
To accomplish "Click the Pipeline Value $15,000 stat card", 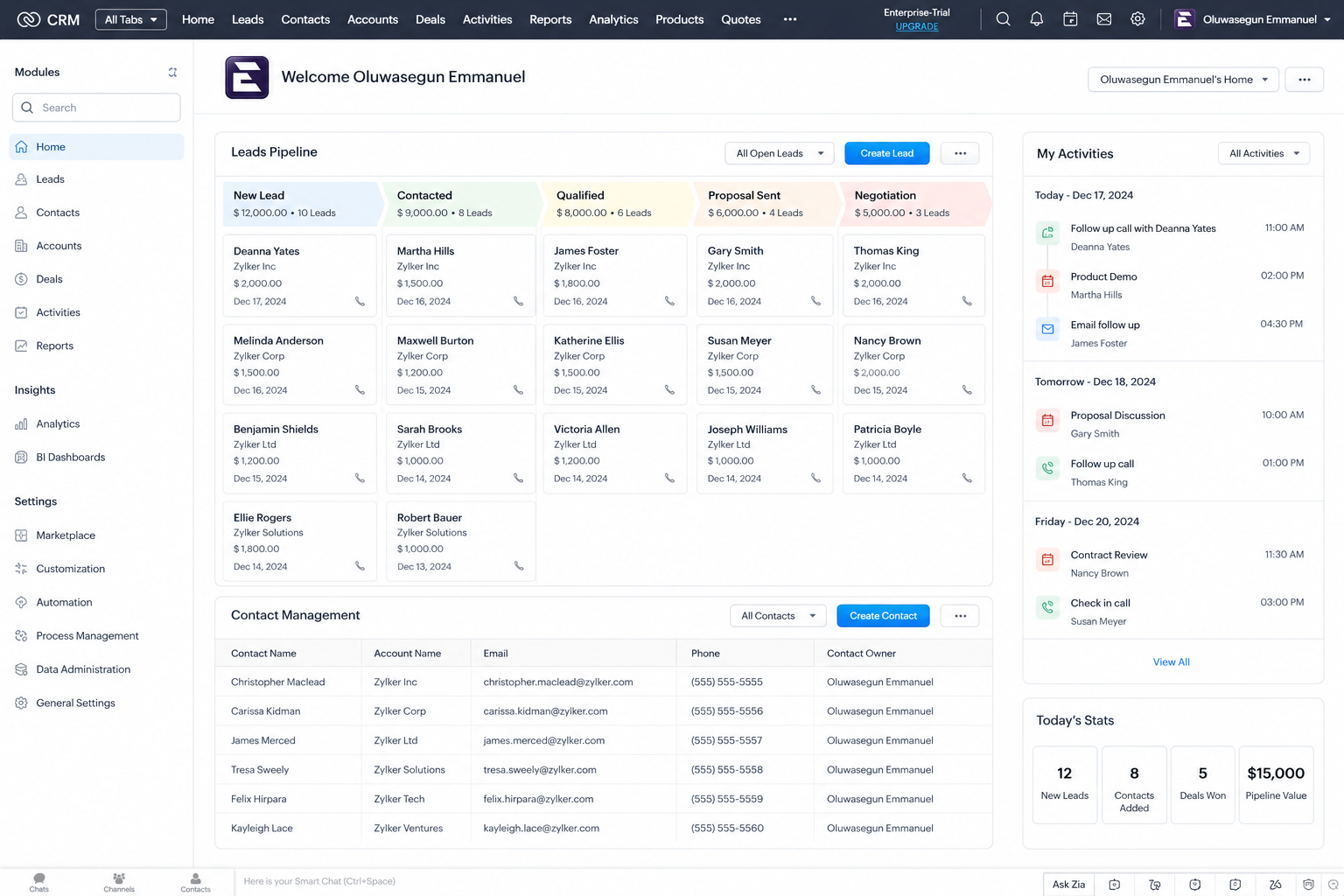I will tap(1276, 785).
